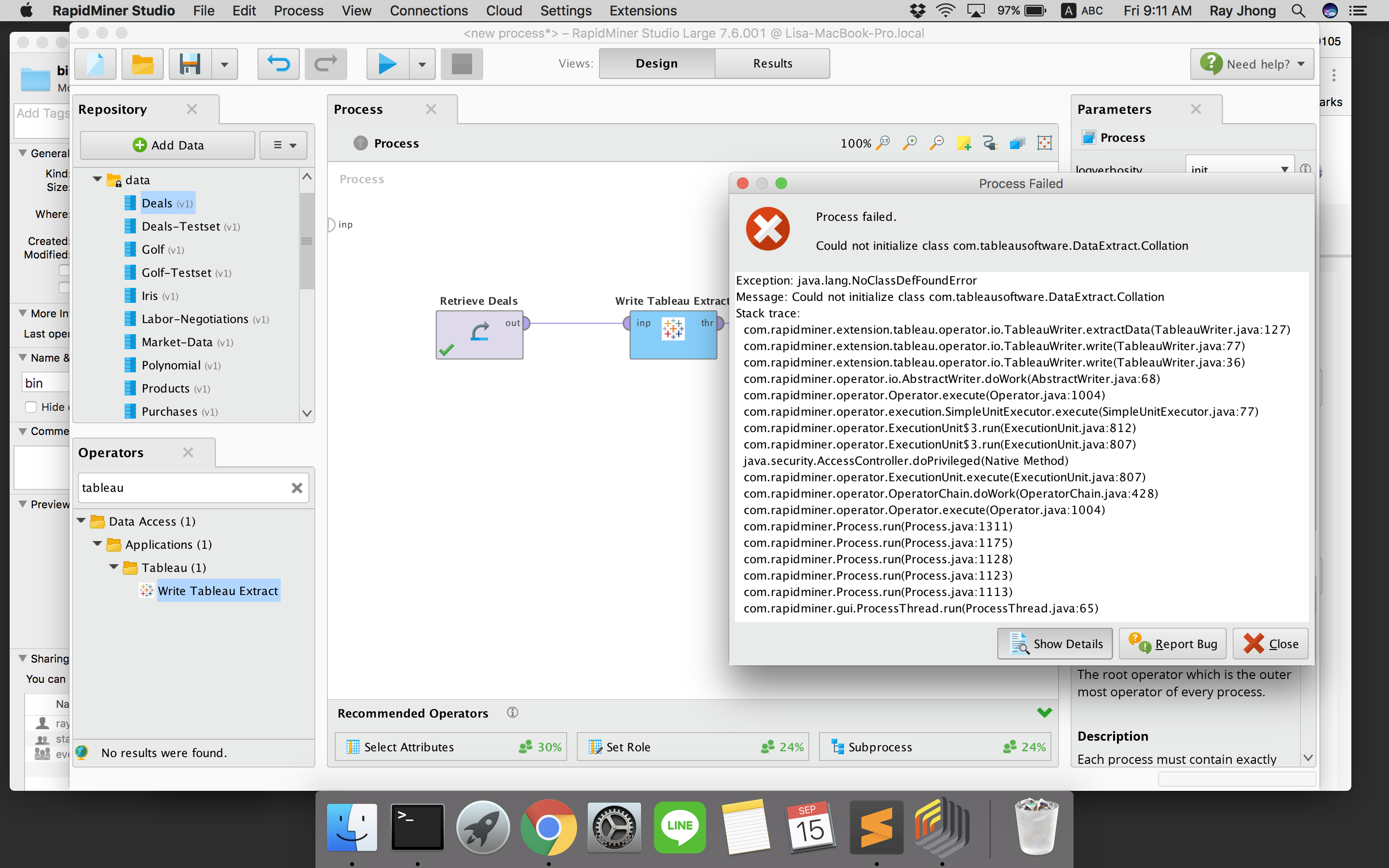Redo the last action with the arrow icon
The image size is (1389, 868).
(x=326, y=64)
